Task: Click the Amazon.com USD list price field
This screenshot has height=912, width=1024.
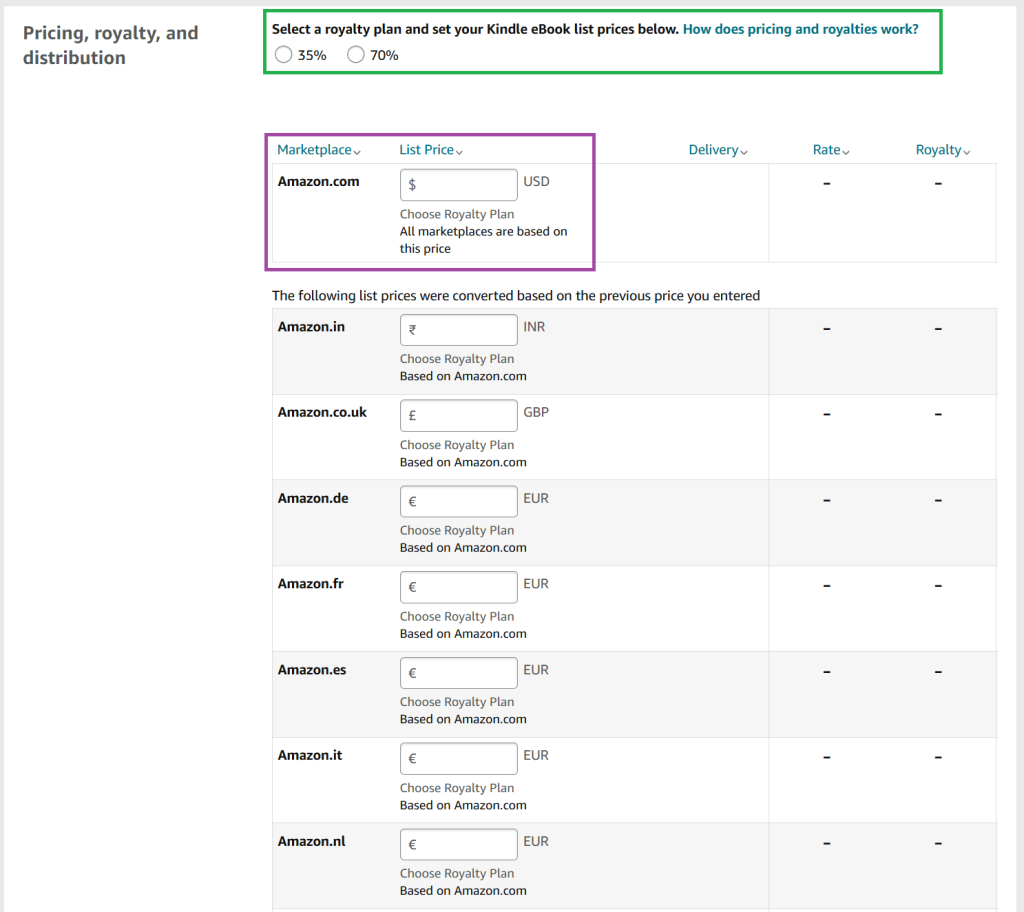Action: pos(458,184)
